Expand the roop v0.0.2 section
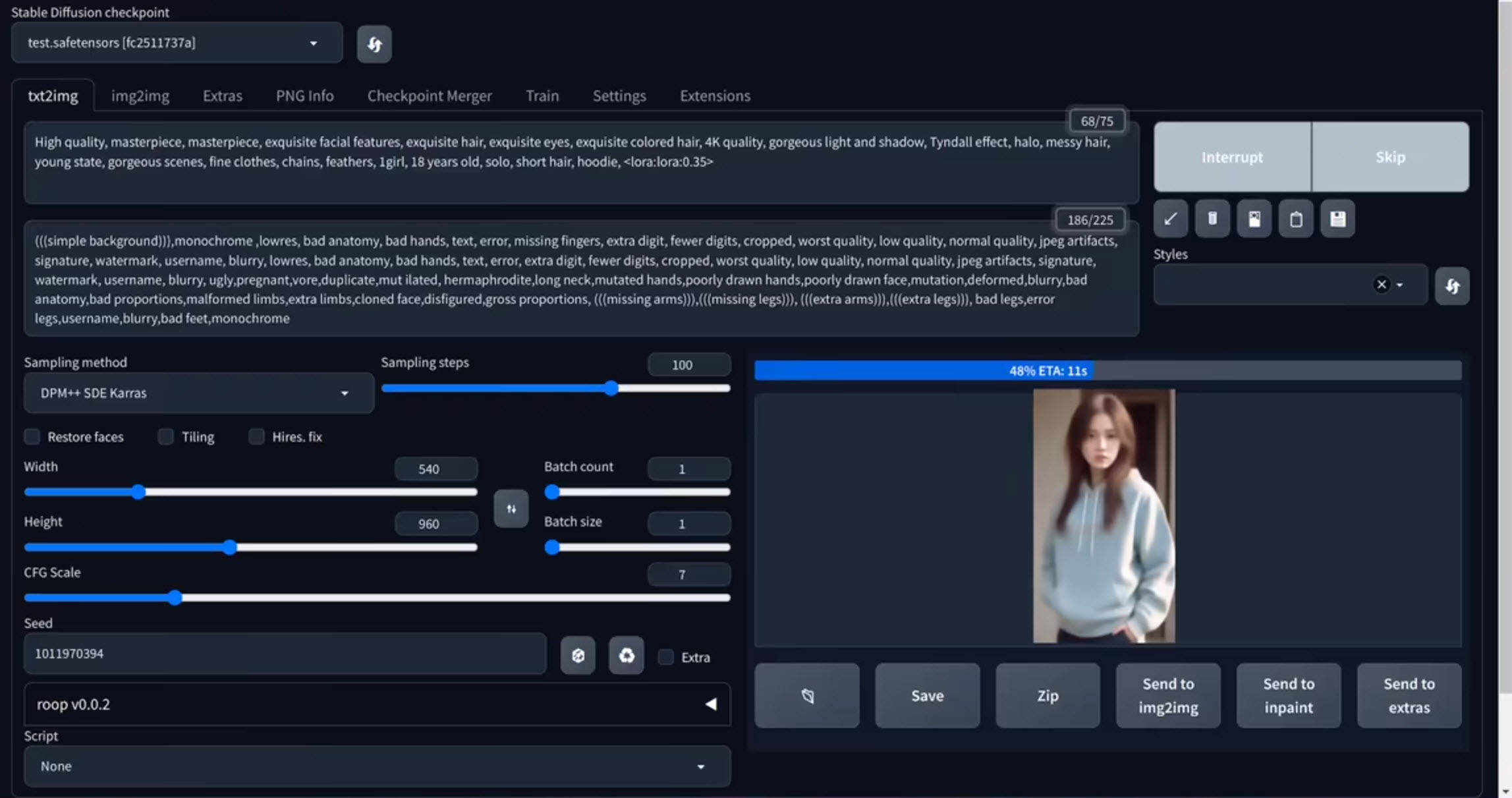 click(710, 704)
